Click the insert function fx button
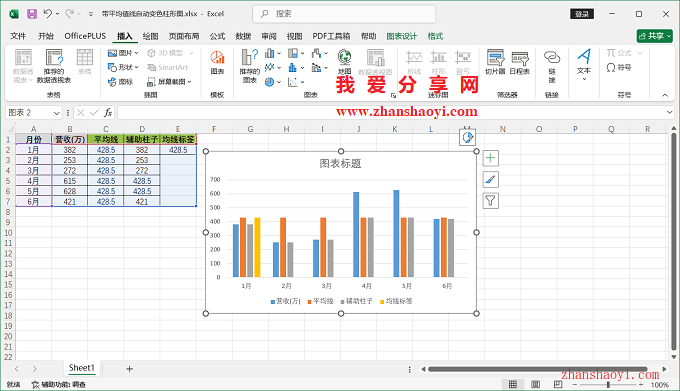Screen dimensions: 680x391 [x=108, y=113]
